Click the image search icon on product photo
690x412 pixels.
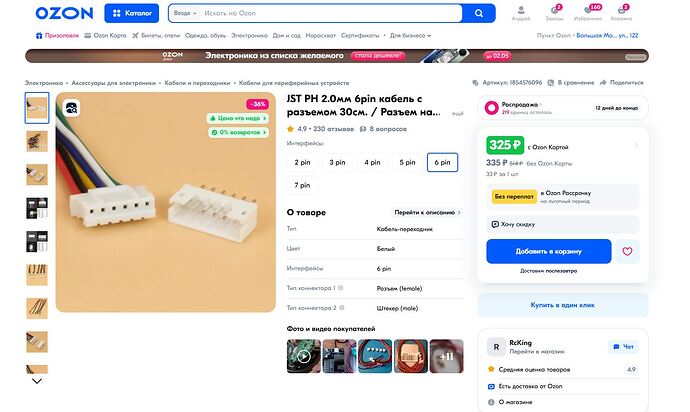coord(71,108)
